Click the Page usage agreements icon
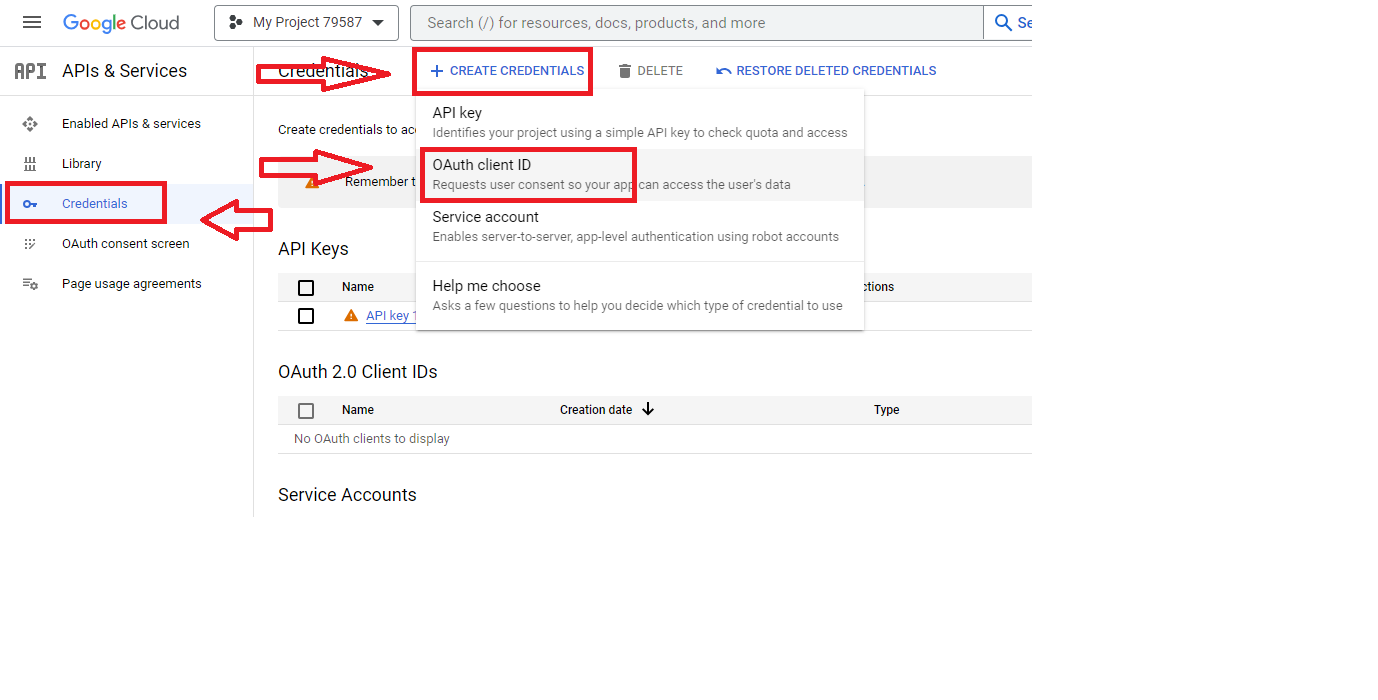The width and height of the screenshot is (1378, 700). pos(30,284)
